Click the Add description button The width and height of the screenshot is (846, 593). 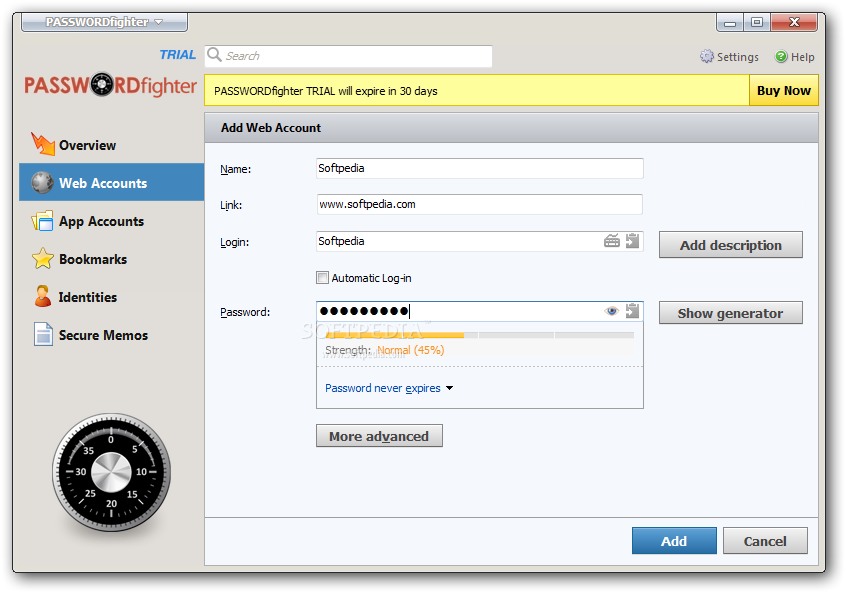[x=731, y=245]
